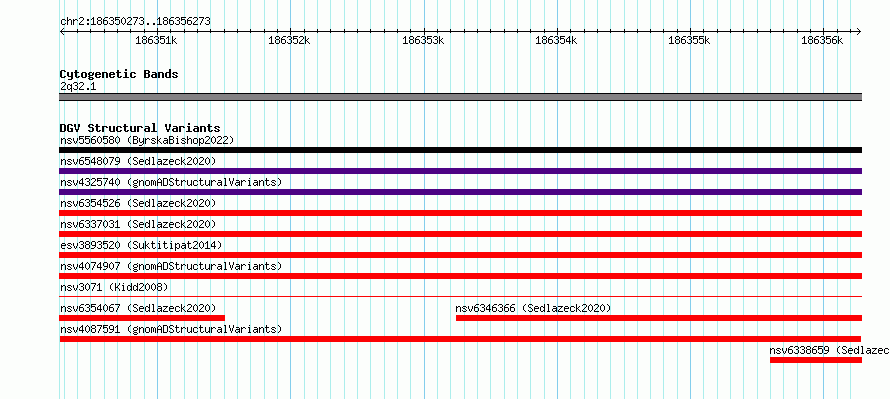Image resolution: width=890 pixels, height=399 pixels.
Task: Click ruler tick labeled 186351k
Action: tap(157, 40)
